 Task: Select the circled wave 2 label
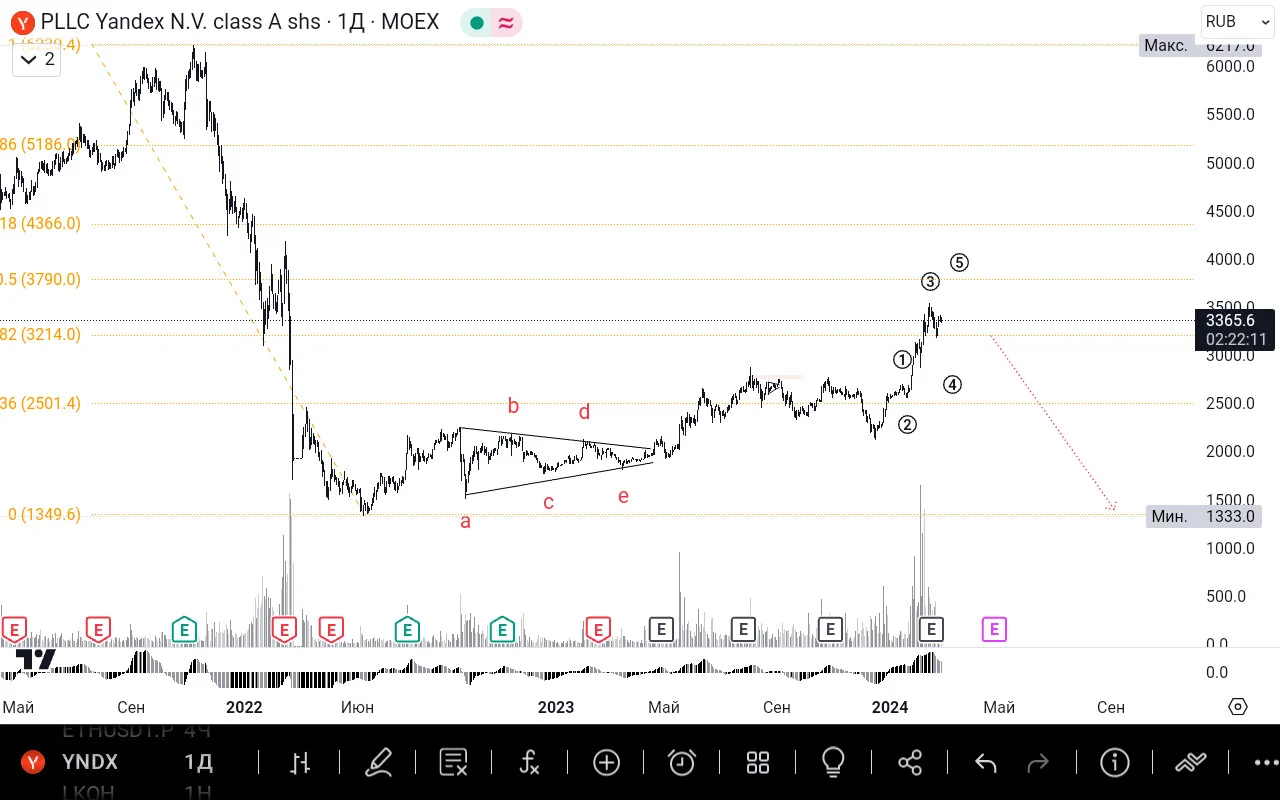tap(907, 424)
